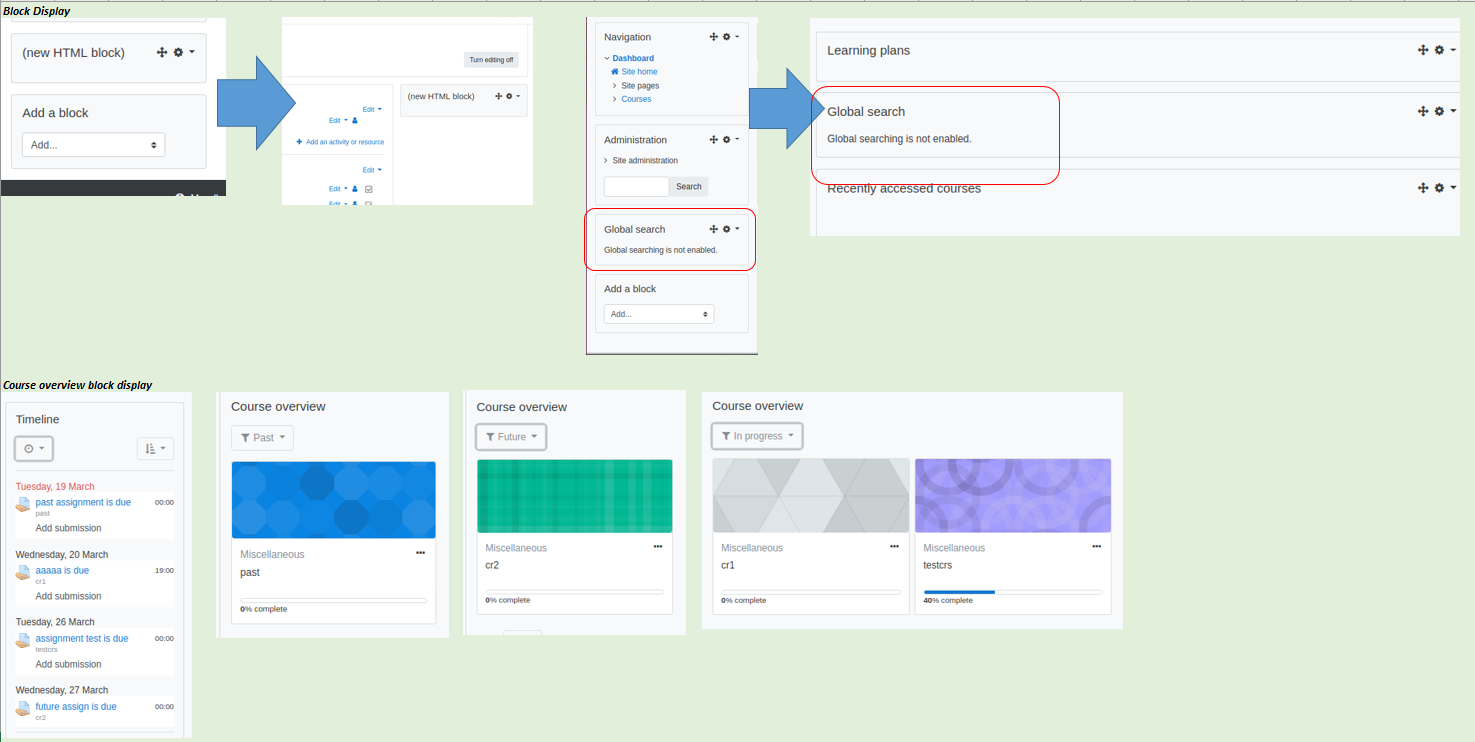
Task: Click the Learning plans block move icon
Action: click(x=1423, y=50)
